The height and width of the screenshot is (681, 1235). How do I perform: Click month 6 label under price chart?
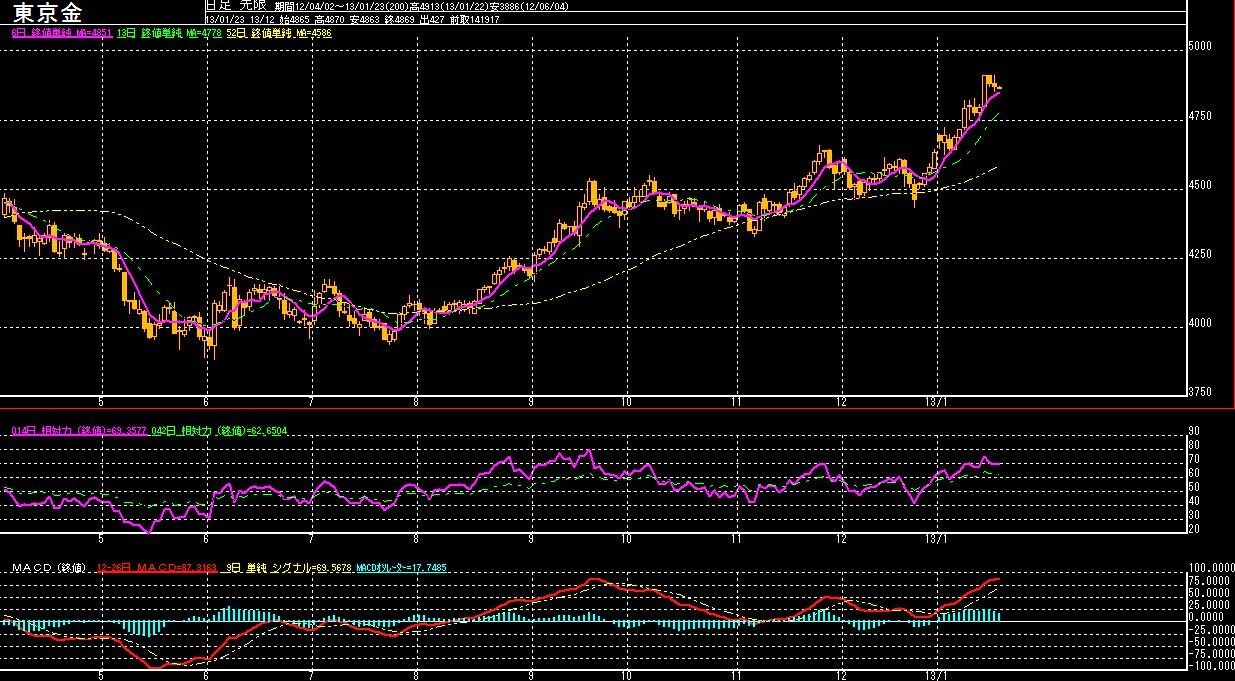[206, 401]
